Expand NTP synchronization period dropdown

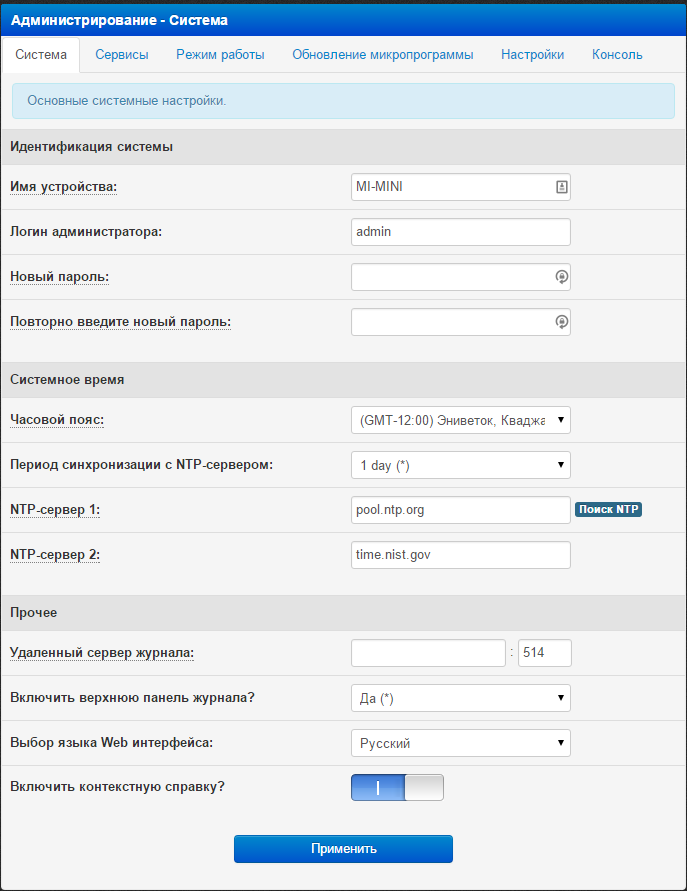click(460, 465)
